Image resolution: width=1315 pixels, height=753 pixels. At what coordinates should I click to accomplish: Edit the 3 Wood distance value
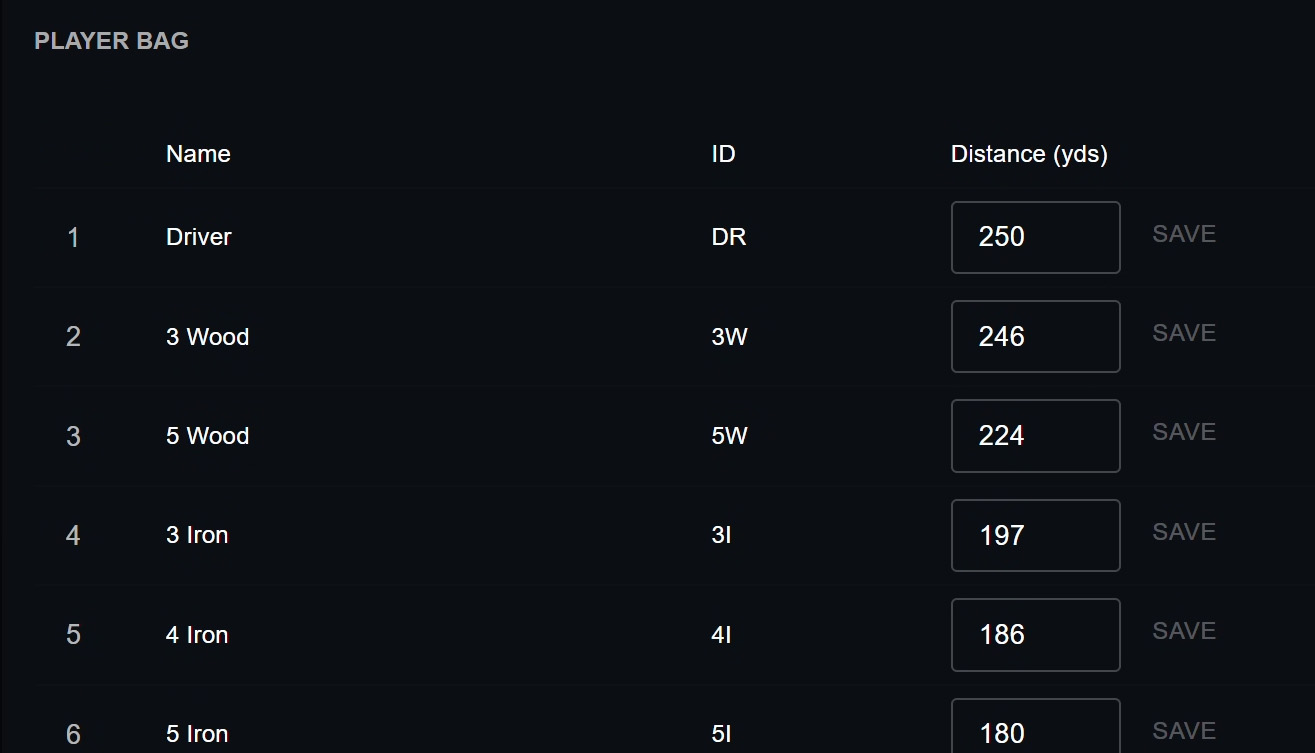tap(1035, 336)
